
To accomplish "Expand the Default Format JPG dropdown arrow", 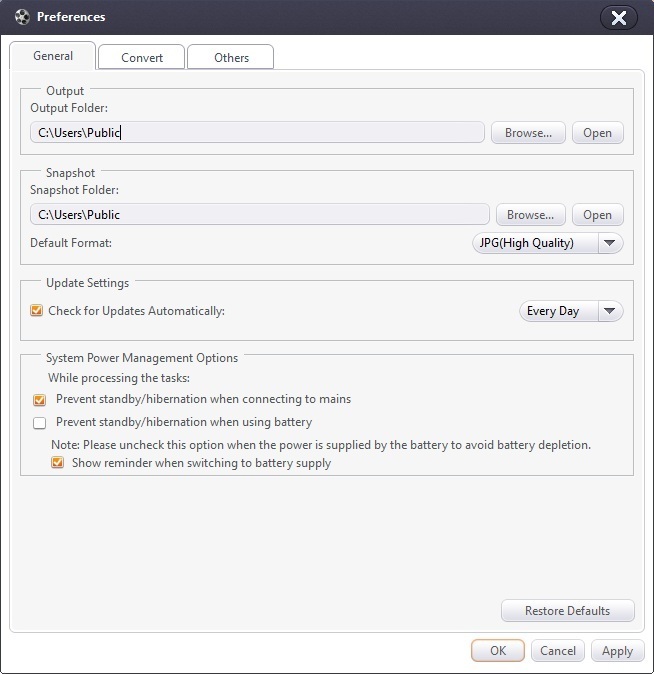I will pyautogui.click(x=610, y=243).
